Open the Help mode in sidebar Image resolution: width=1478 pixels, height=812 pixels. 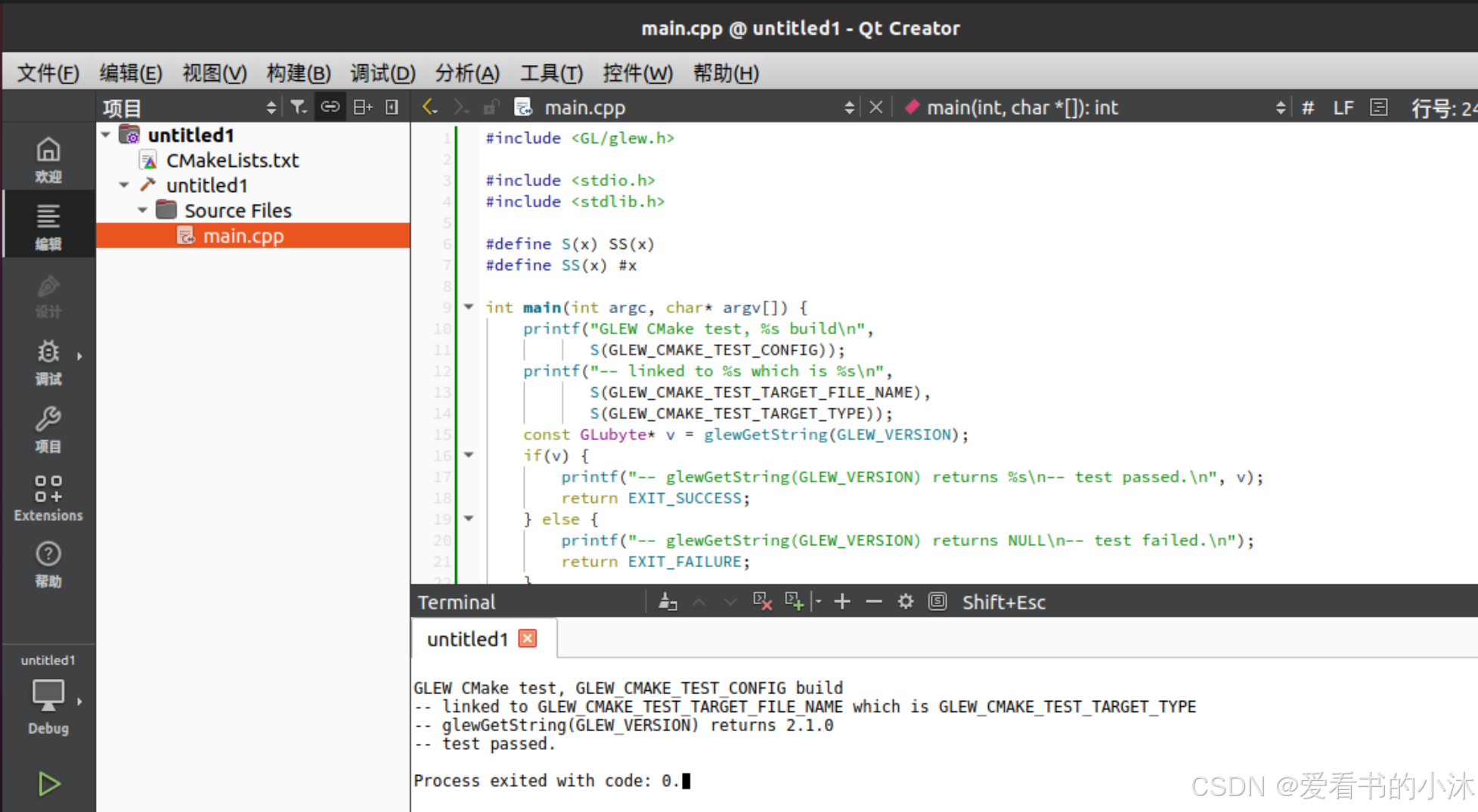coord(48,564)
